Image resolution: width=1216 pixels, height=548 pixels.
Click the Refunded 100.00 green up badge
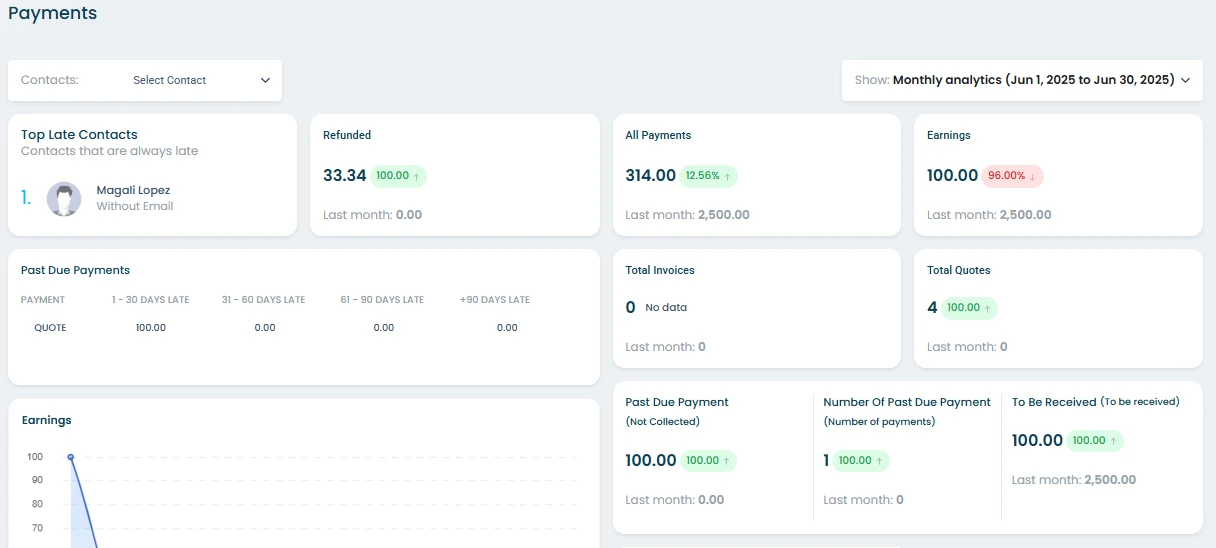(x=399, y=175)
